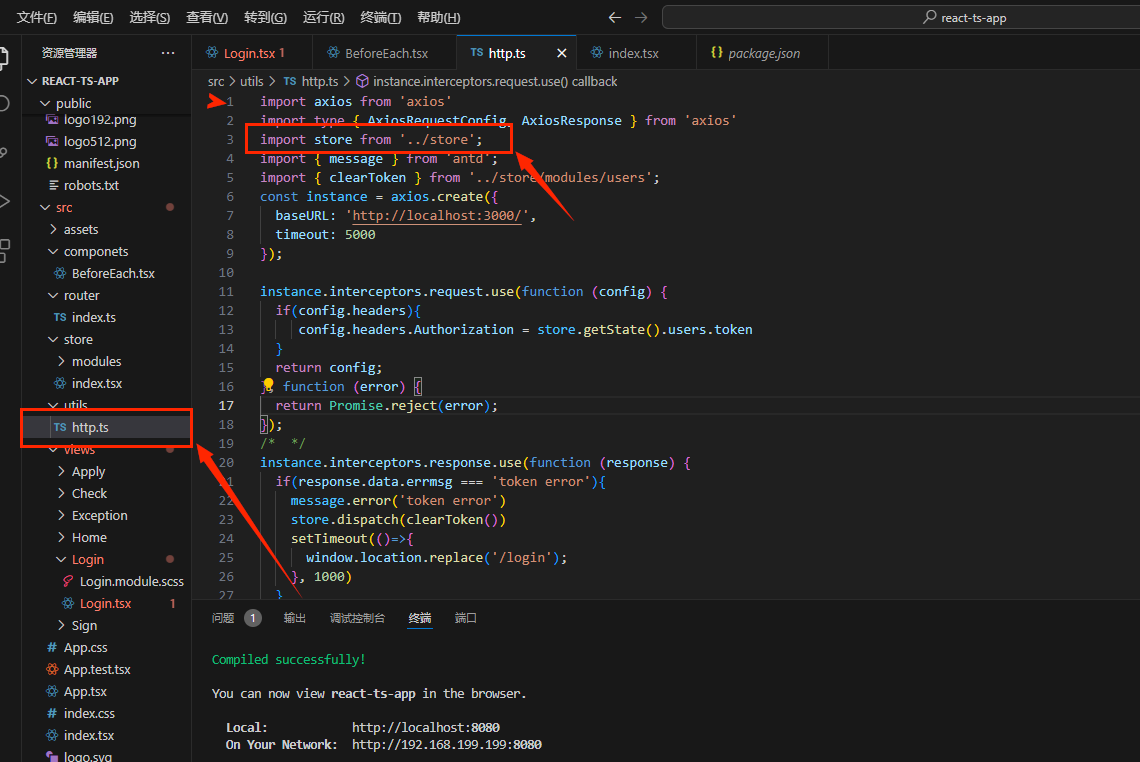The width and height of the screenshot is (1140, 762).
Task: Go back with the left arrow
Action: [x=614, y=17]
